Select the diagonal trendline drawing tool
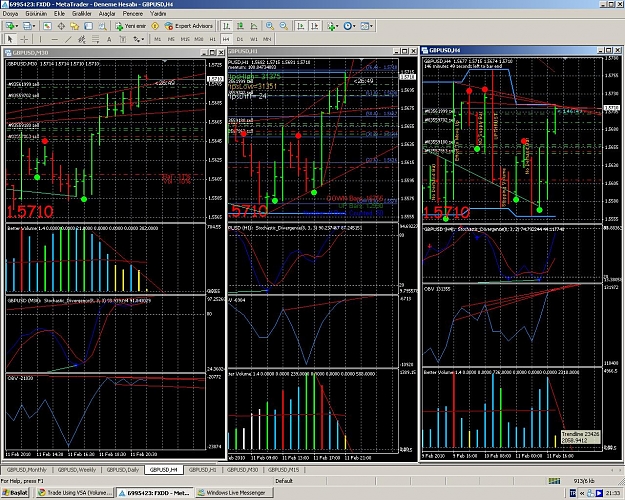 [68, 39]
